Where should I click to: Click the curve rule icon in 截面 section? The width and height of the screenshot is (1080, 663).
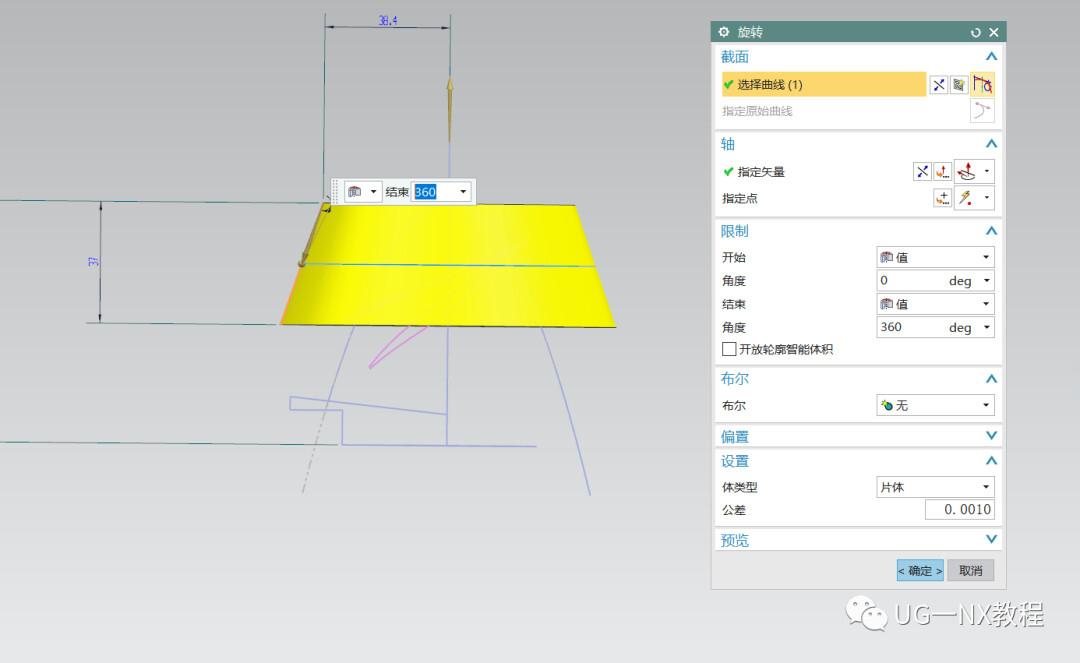tap(982, 85)
